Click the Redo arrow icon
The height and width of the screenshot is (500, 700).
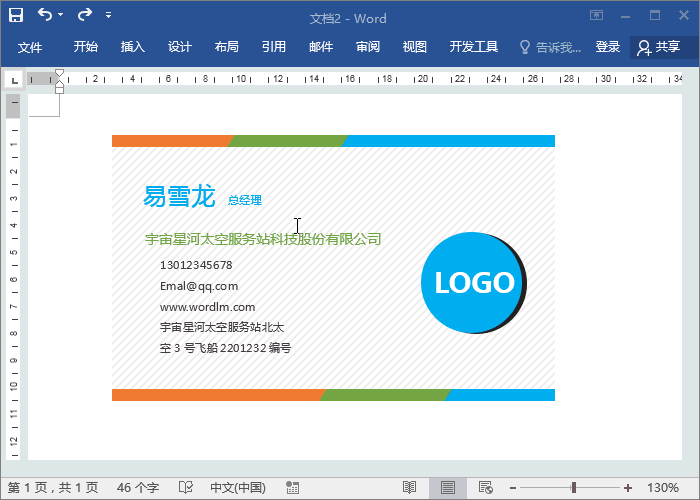tap(84, 15)
